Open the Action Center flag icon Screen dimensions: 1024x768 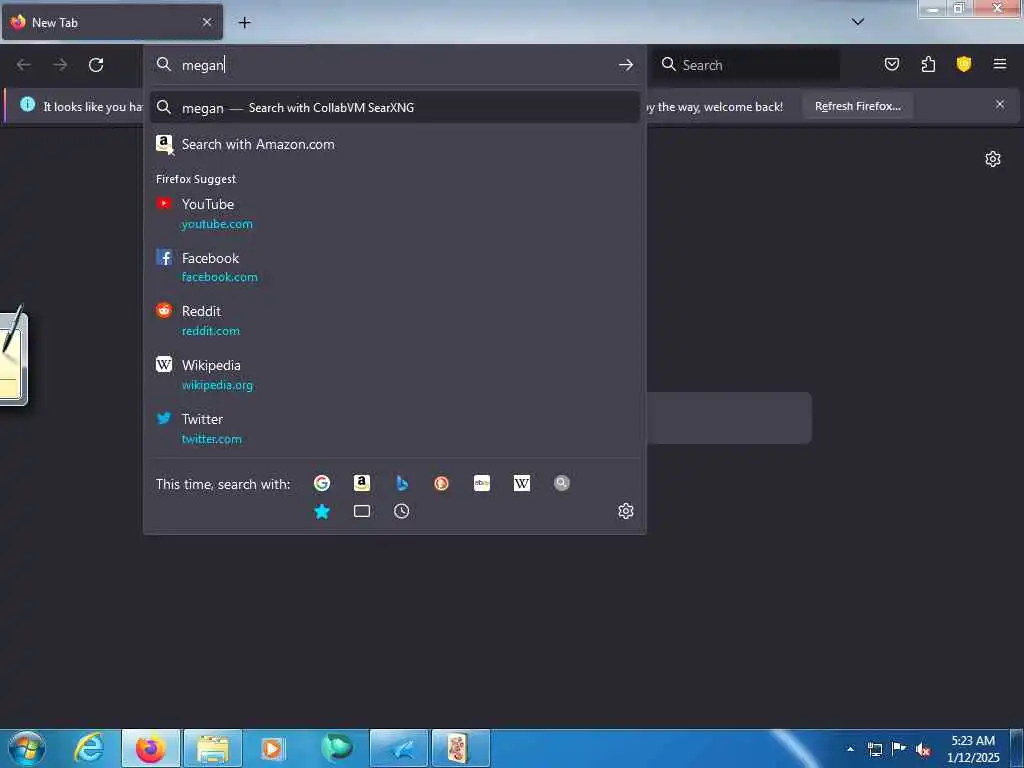tap(899, 749)
